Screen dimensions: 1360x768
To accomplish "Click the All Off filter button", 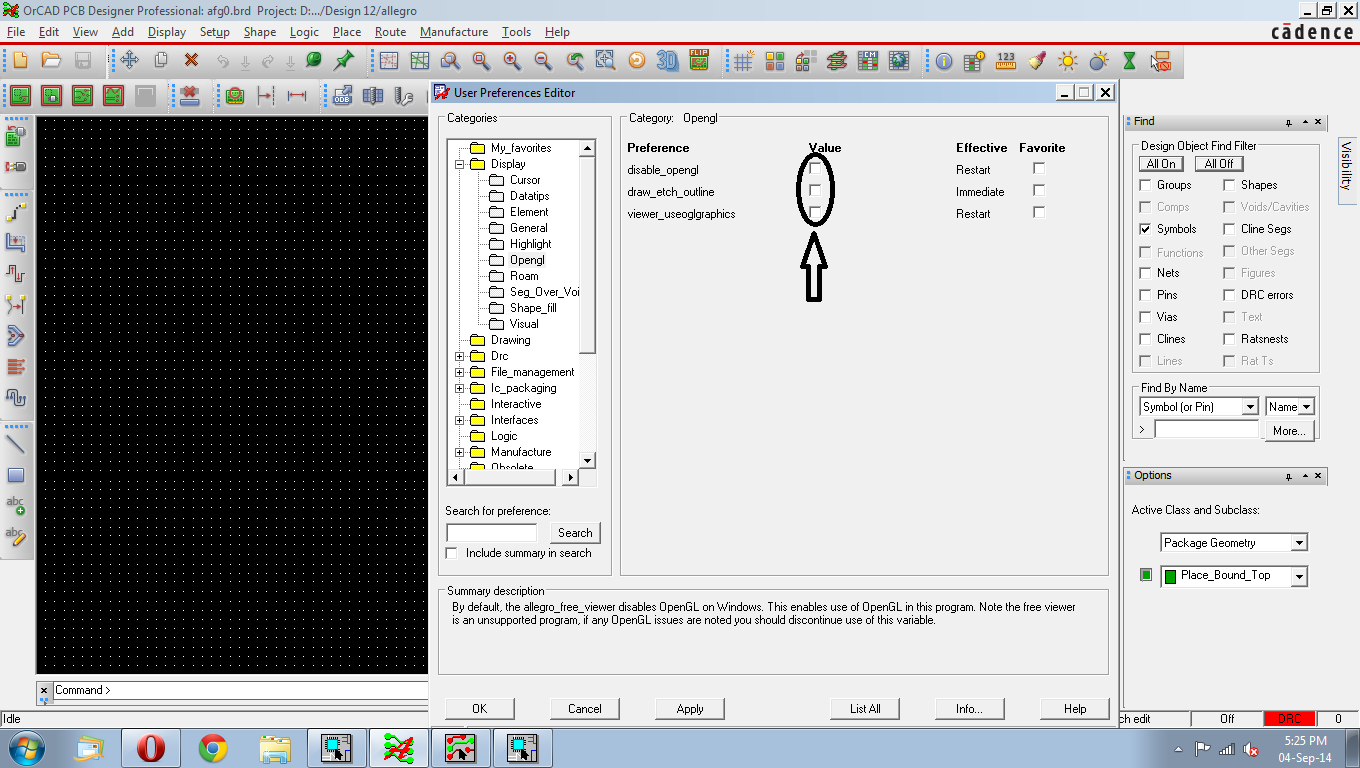I will pos(1218,164).
